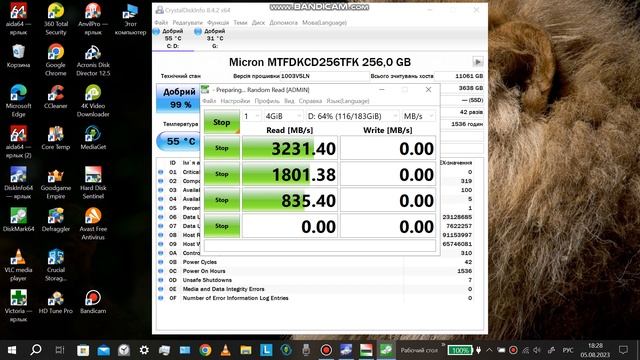Open aida64 ярлык (2) shortcut
The image size is (640, 360).
point(18,142)
